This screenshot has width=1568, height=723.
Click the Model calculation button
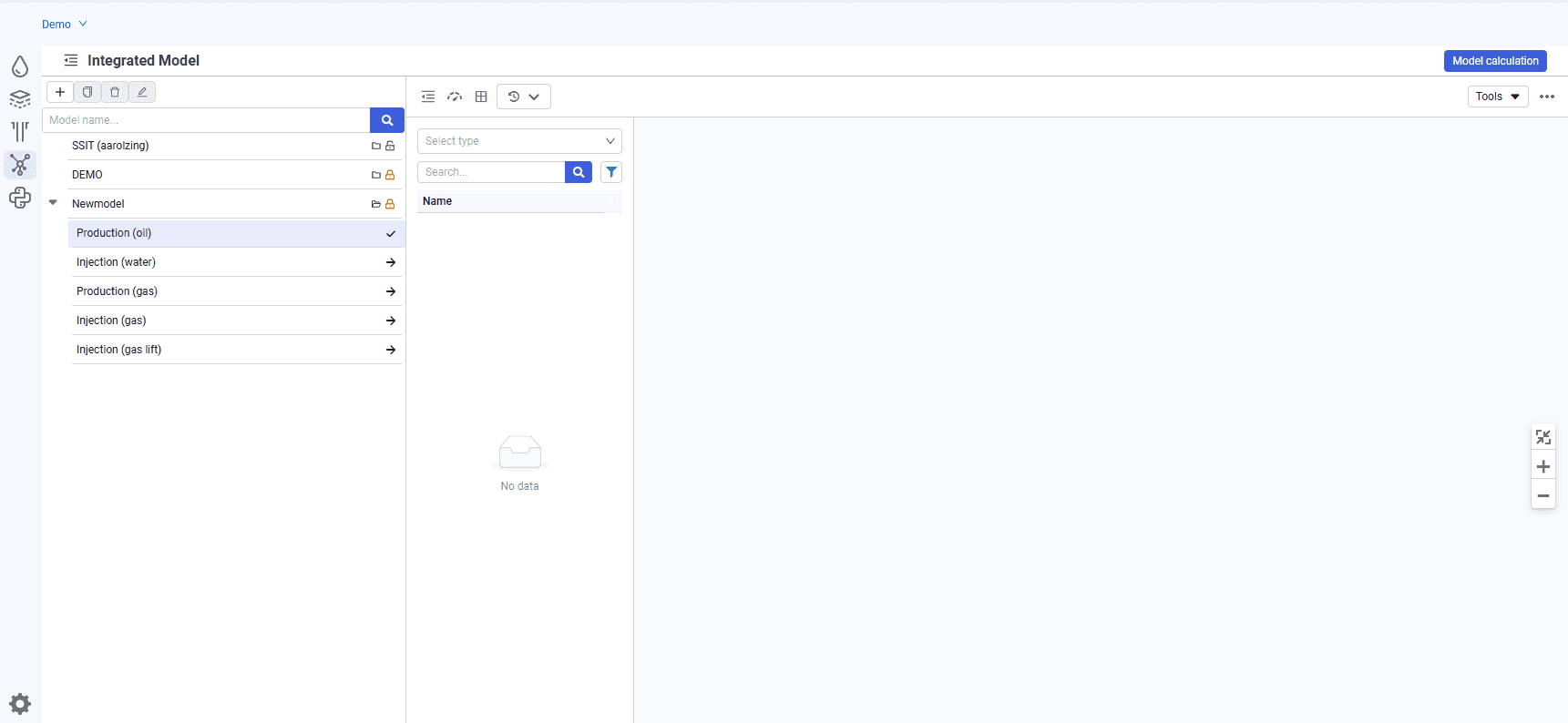1495,61
